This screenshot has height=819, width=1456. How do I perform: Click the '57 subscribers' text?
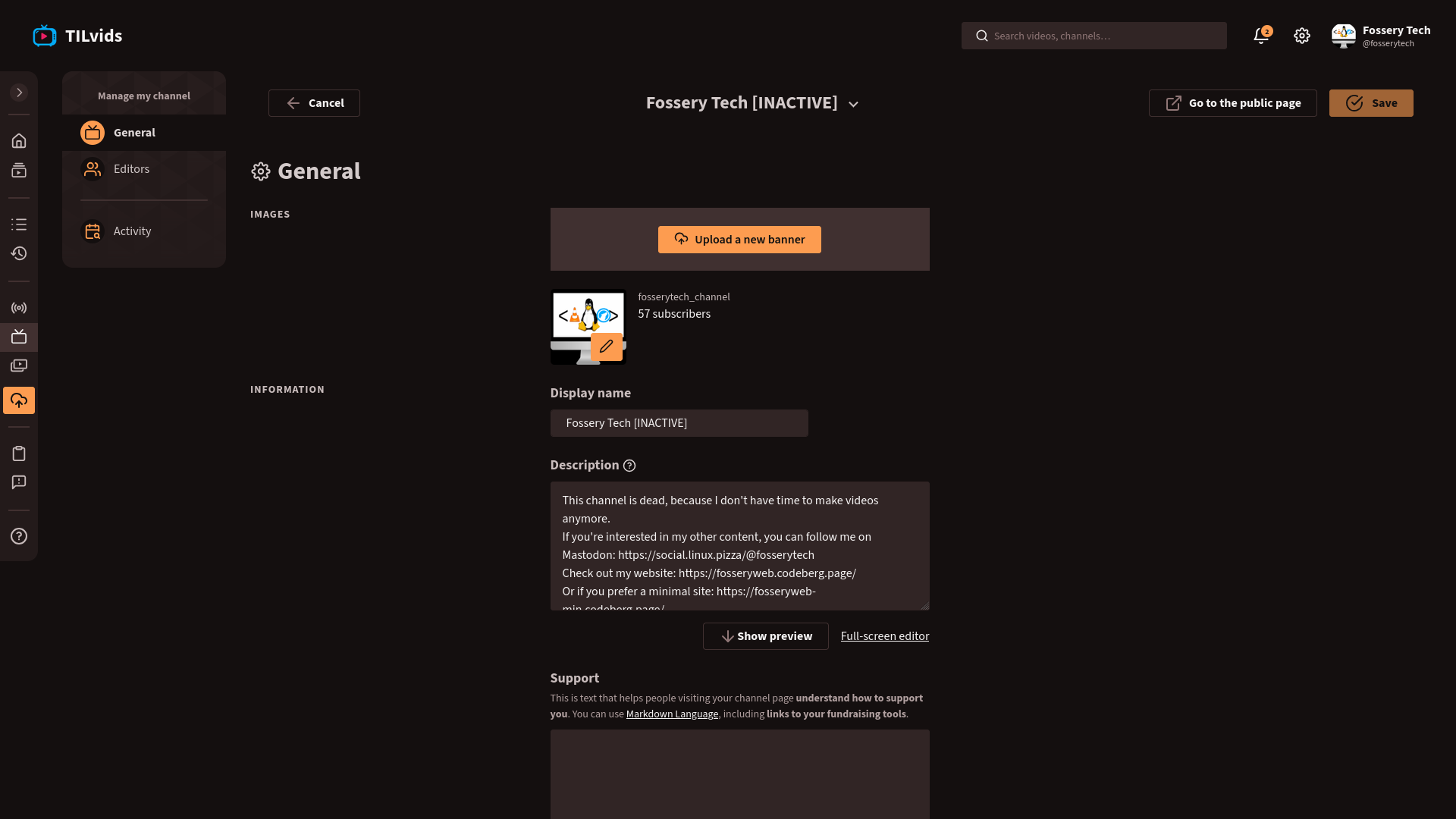674,314
